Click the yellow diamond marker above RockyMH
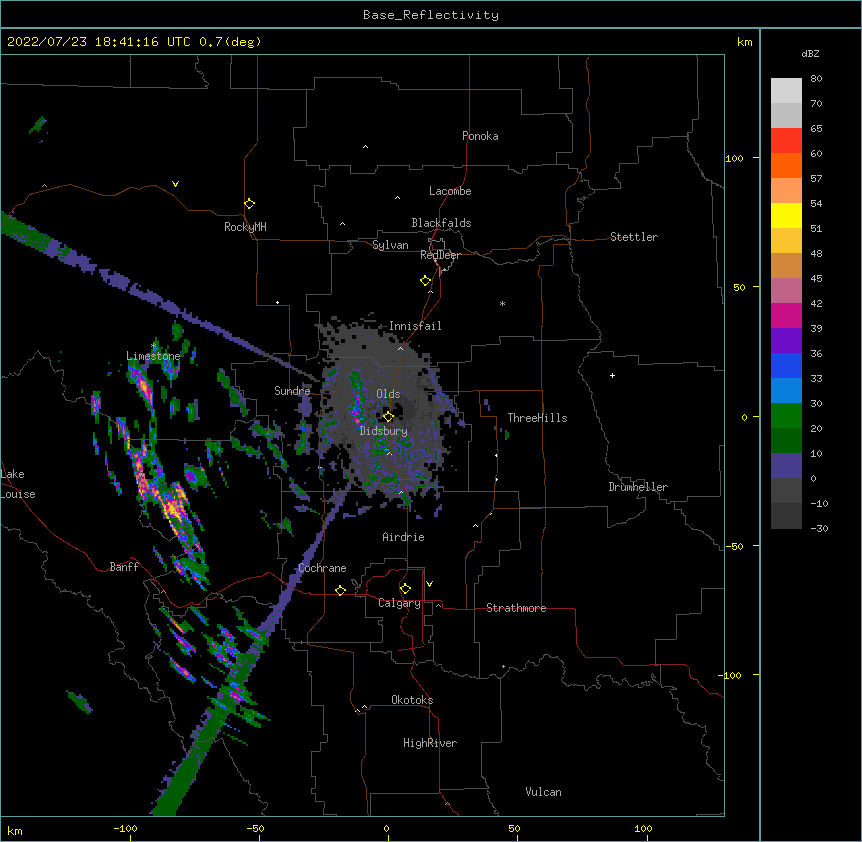Screen dimensions: 862x842 [x=249, y=204]
